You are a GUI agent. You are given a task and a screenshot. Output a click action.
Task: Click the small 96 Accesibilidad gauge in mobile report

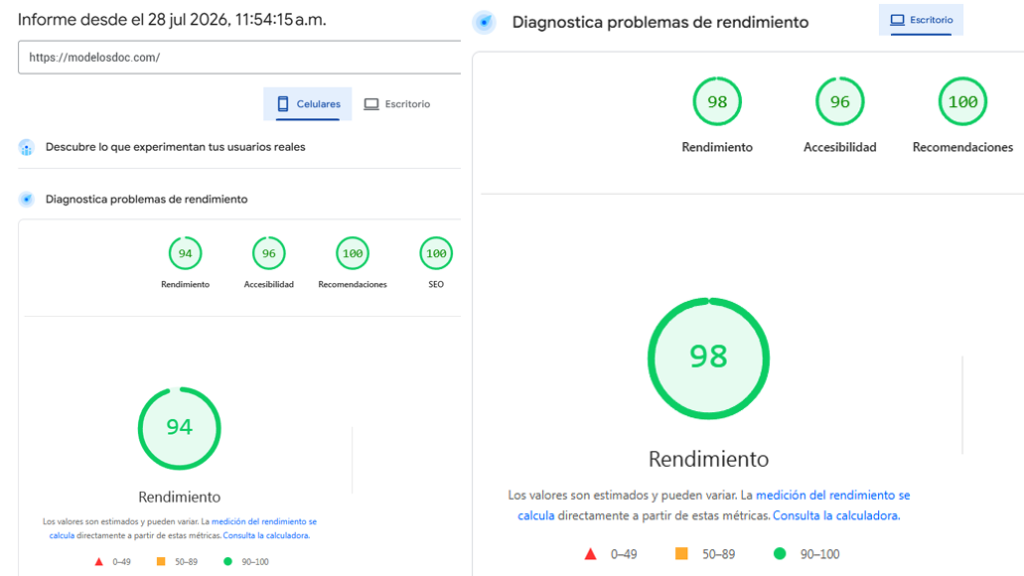point(268,253)
